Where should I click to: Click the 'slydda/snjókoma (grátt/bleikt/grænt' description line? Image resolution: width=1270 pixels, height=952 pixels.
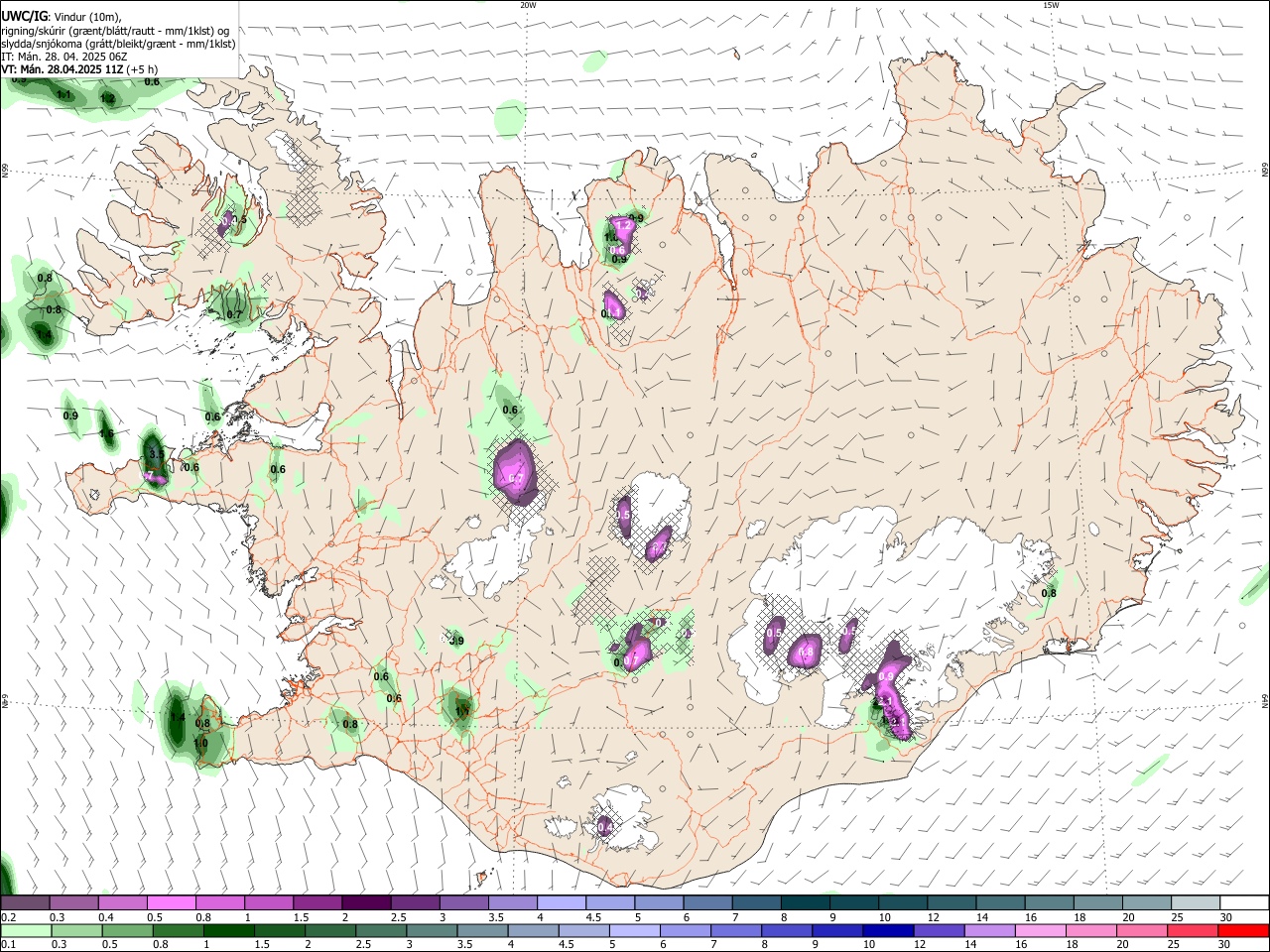118,44
